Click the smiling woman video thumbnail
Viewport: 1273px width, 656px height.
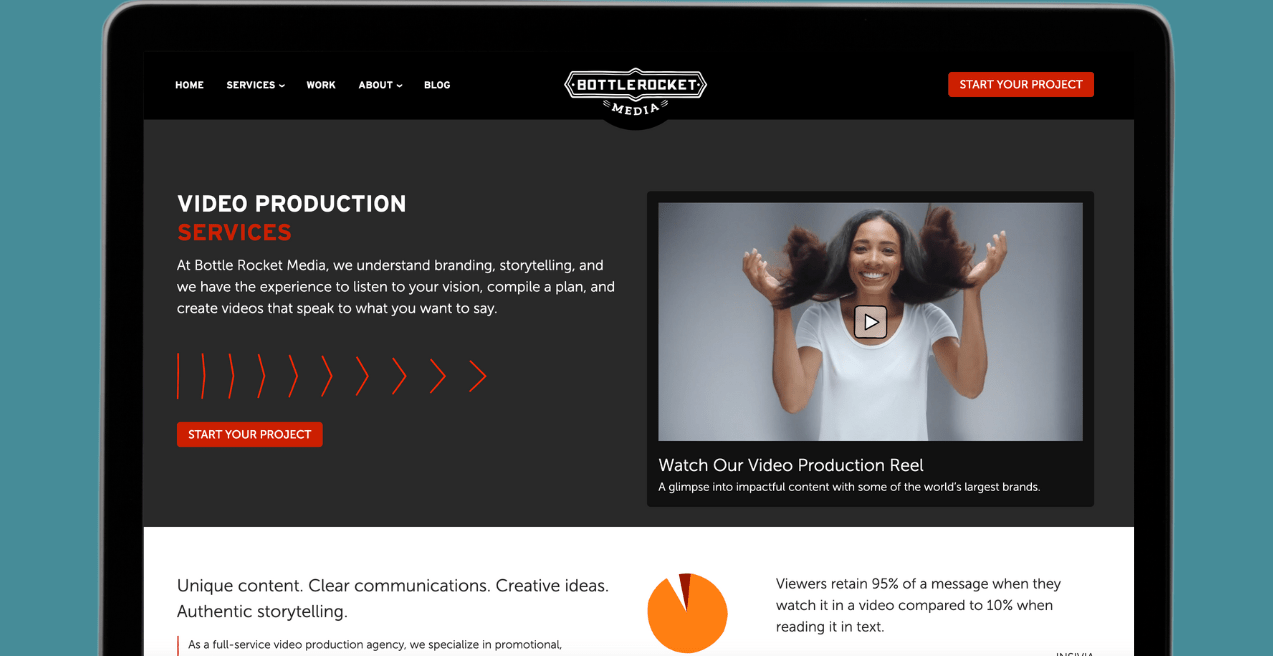click(869, 321)
